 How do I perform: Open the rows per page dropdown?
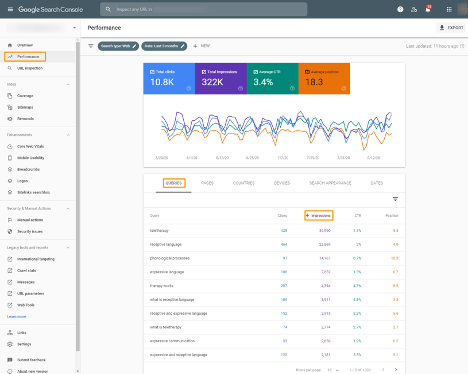tap(333, 370)
